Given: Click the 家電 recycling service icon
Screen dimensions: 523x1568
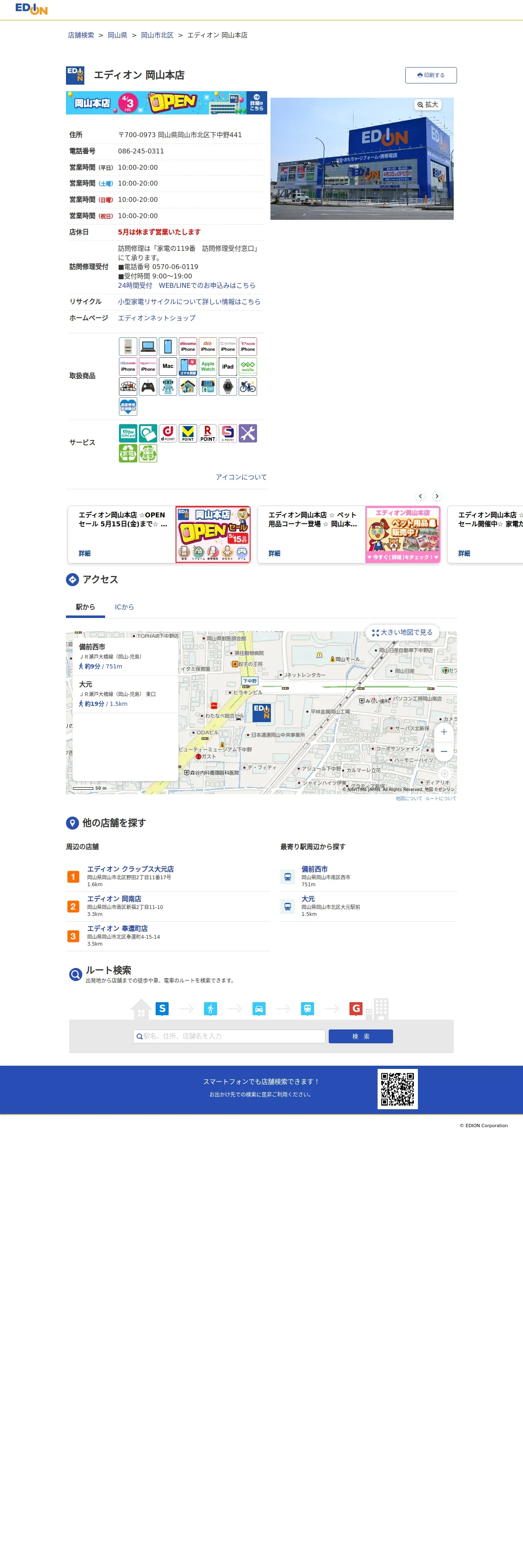Looking at the screenshot, I should point(128,453).
